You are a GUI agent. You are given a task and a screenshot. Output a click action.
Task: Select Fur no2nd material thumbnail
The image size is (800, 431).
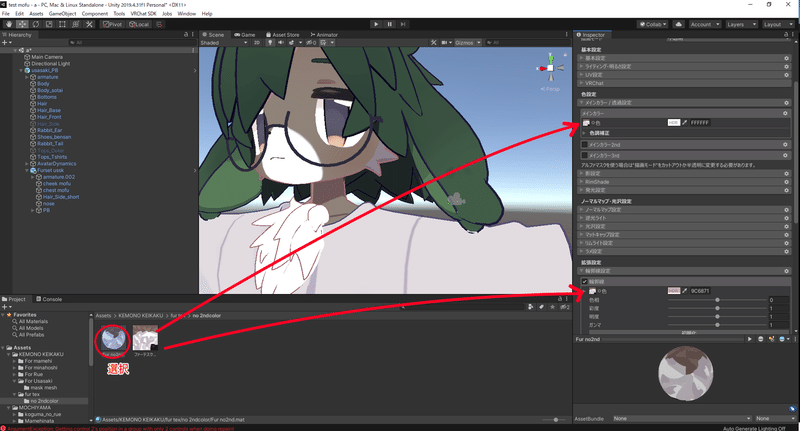(113, 341)
